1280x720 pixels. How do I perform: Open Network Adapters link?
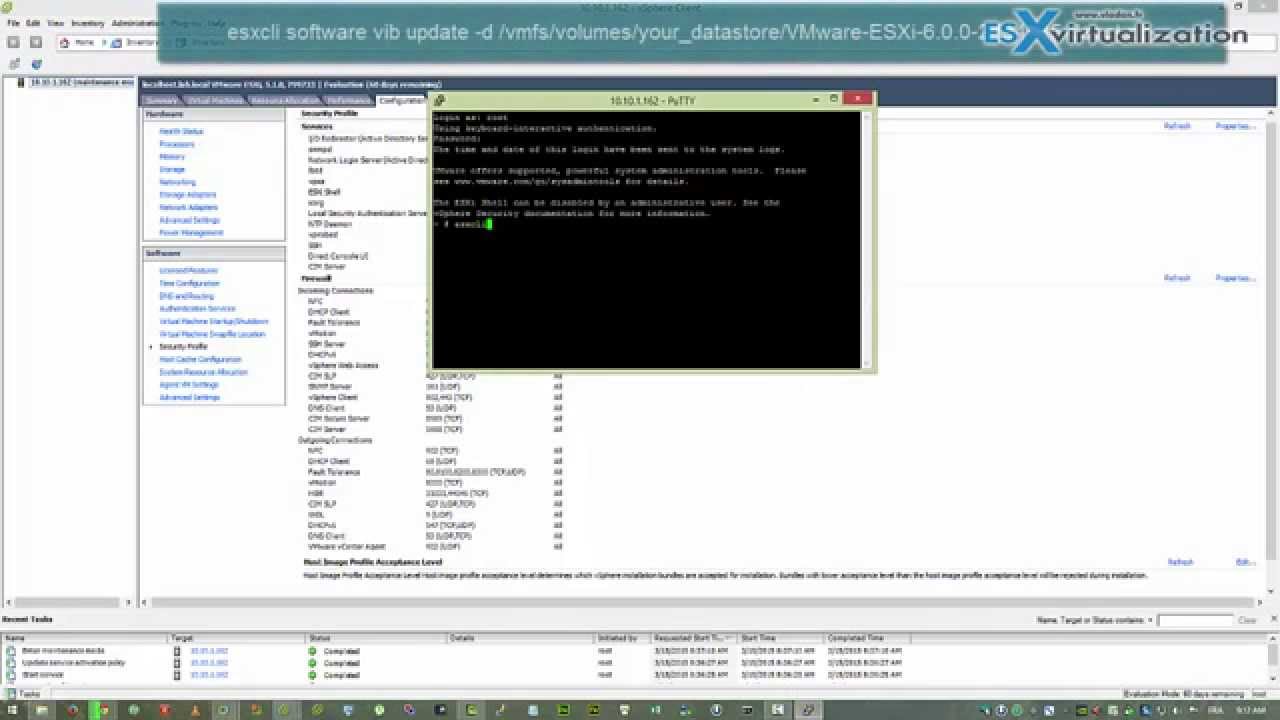(x=188, y=207)
